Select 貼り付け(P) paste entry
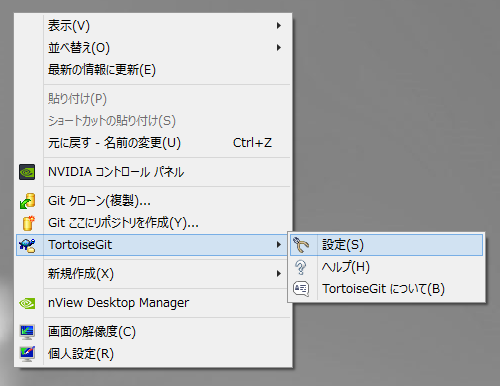 [x=153, y=99]
